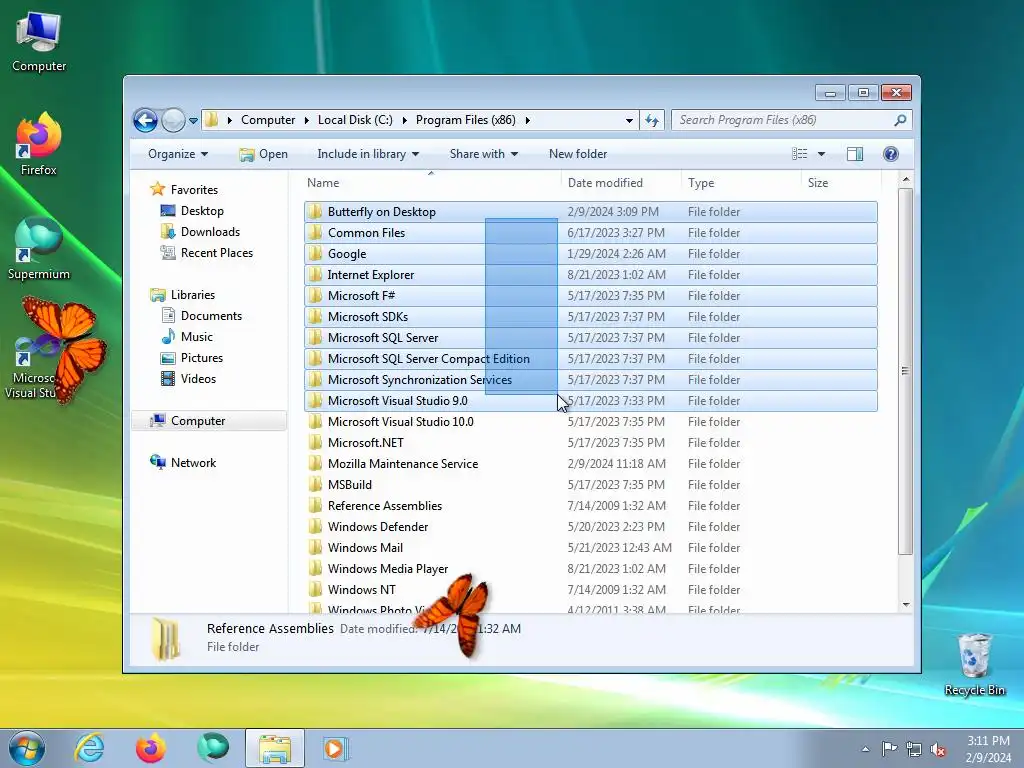Select the Windows NT folder icon

(315, 590)
